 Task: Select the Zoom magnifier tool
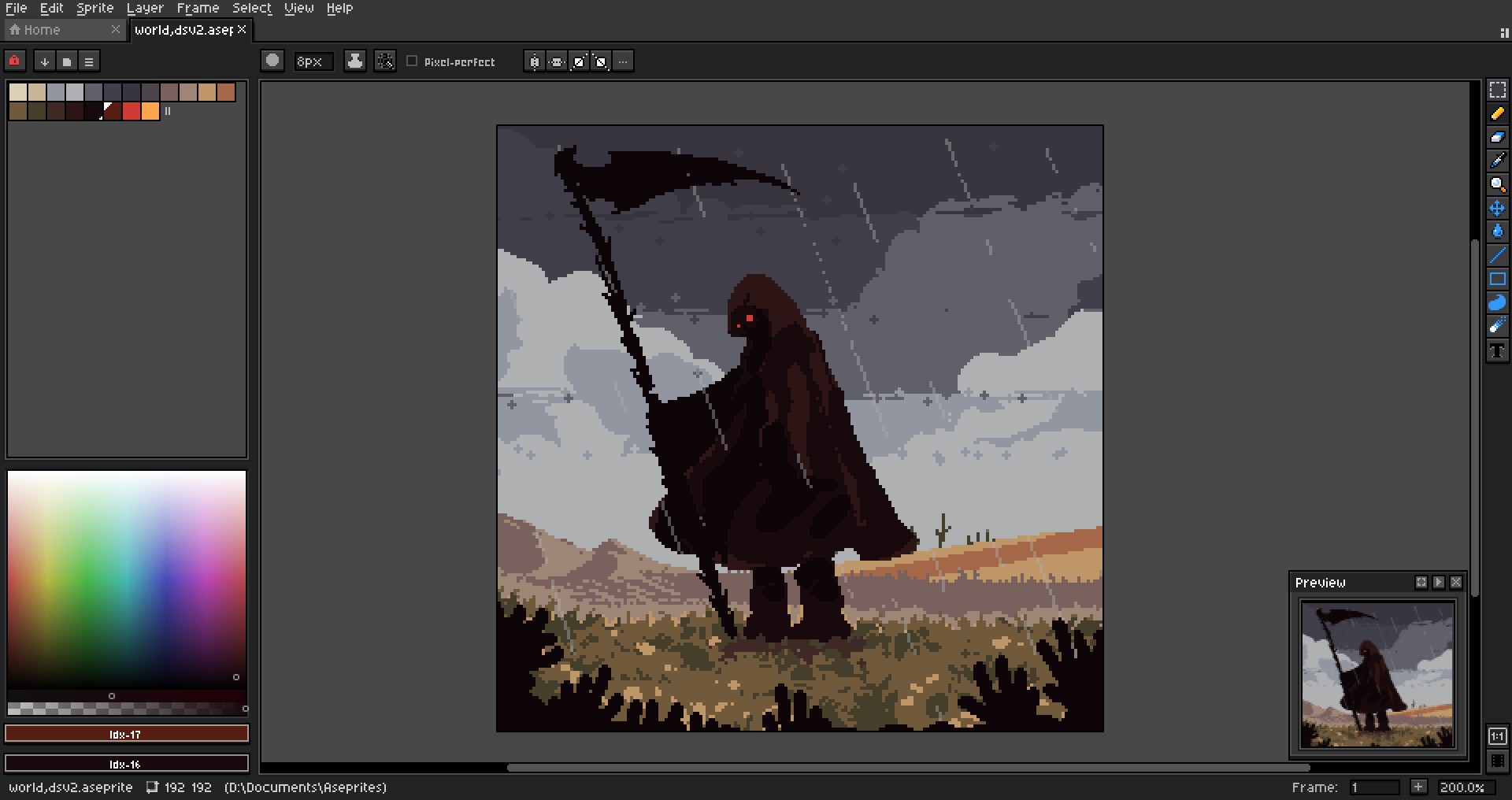1497,184
